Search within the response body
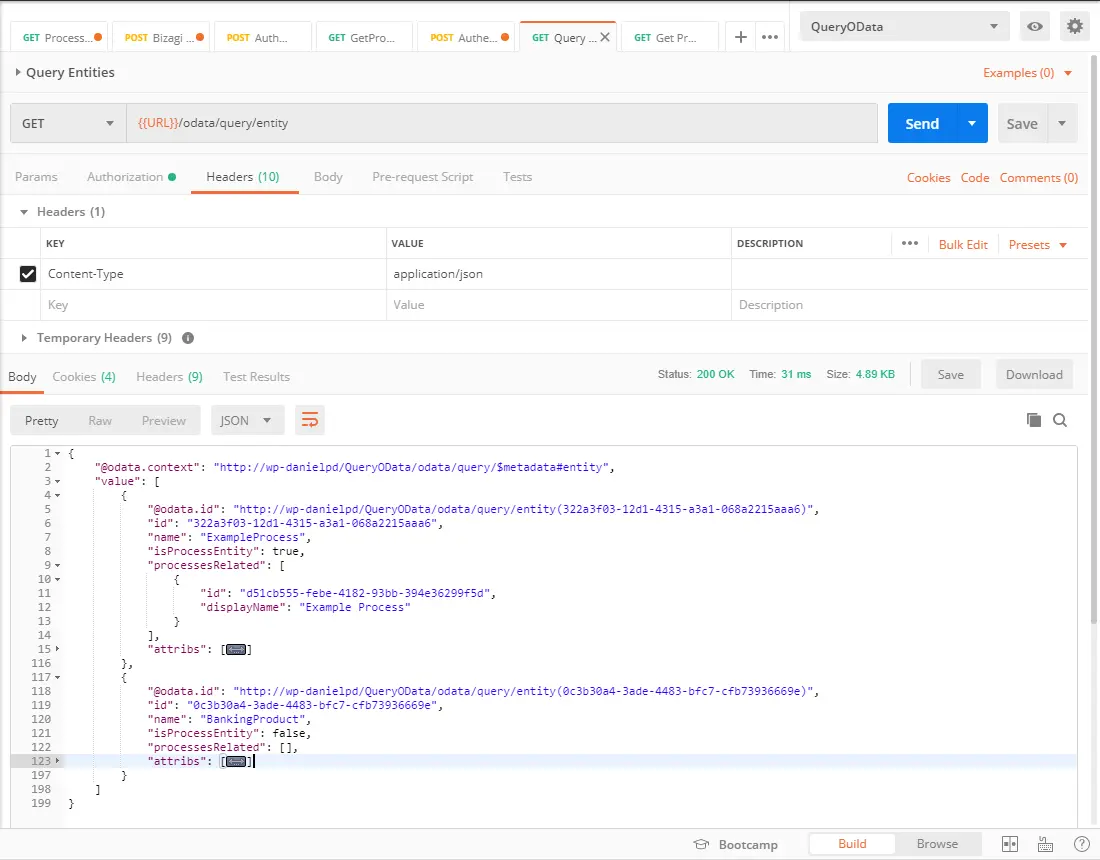Screen dimensions: 1100x860 tap(1060, 420)
